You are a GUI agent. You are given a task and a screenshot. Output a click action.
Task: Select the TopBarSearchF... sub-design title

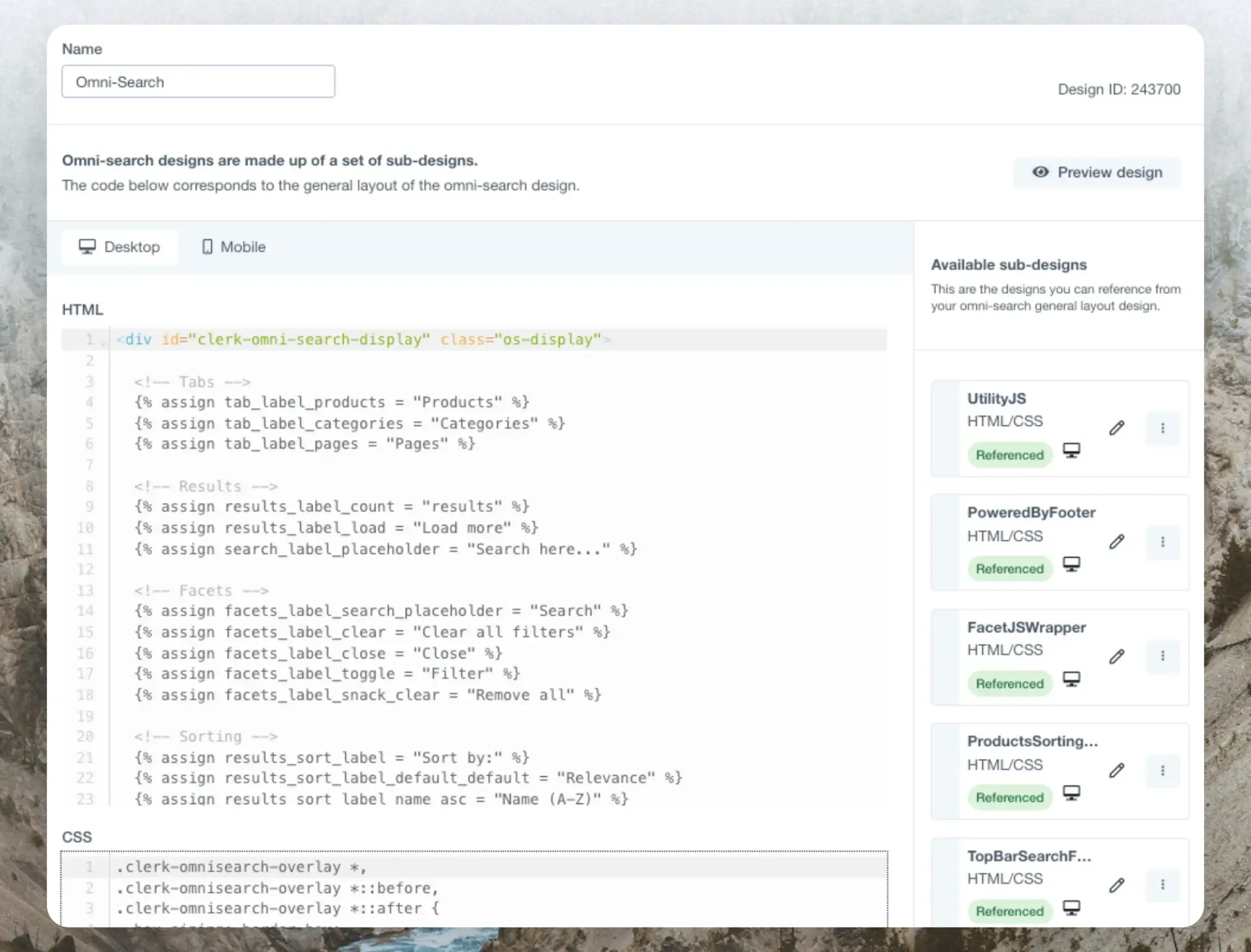1029,856
